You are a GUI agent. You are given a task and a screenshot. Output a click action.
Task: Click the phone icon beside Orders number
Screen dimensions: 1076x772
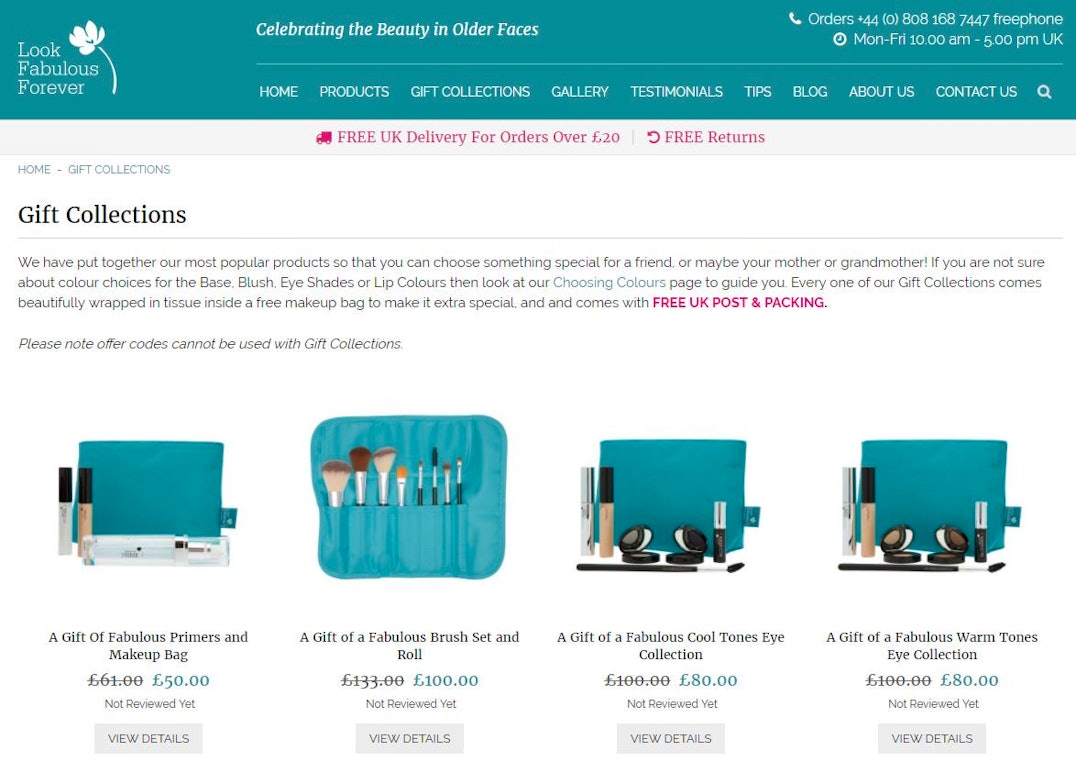(795, 19)
